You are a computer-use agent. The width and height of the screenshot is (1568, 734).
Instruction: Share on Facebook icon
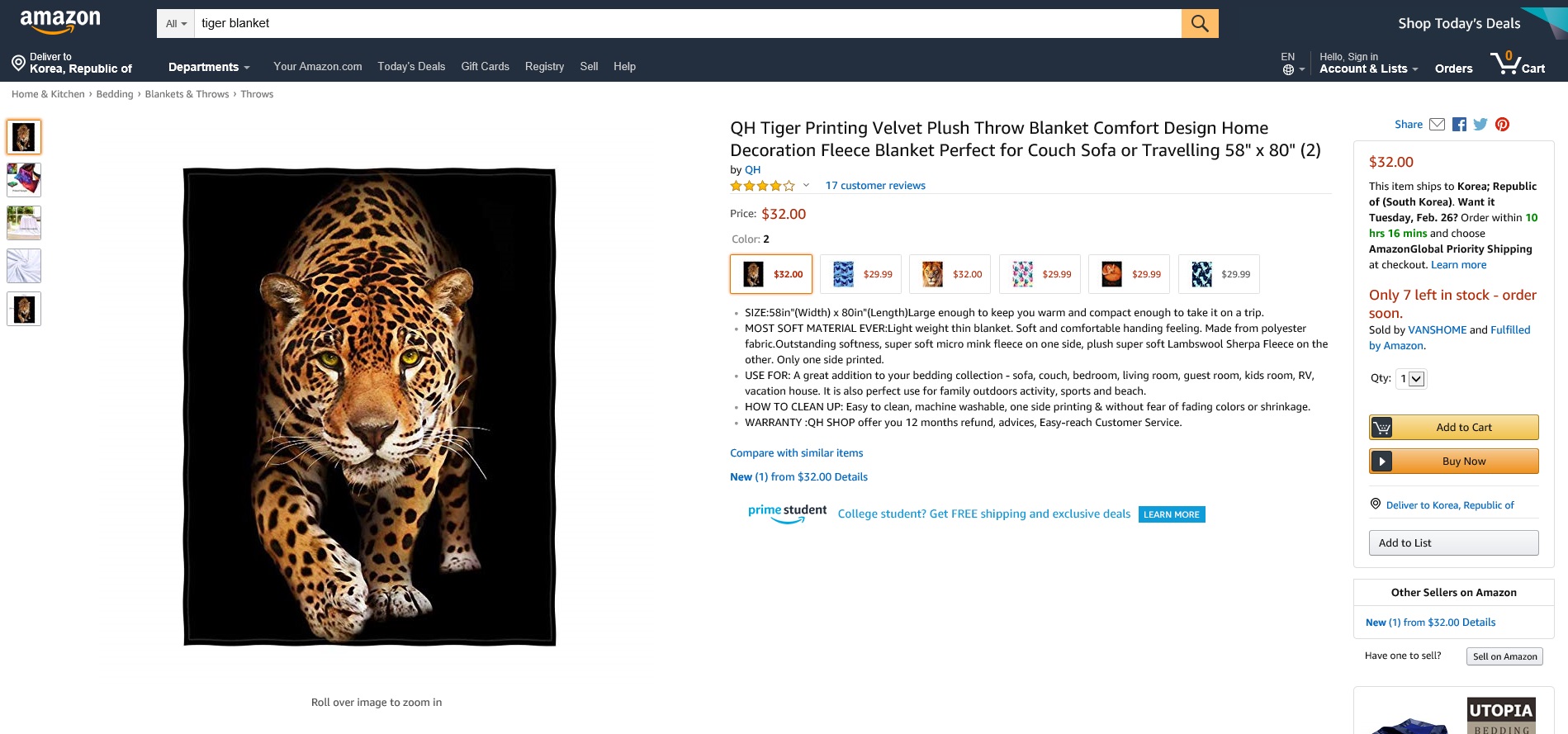pyautogui.click(x=1459, y=125)
